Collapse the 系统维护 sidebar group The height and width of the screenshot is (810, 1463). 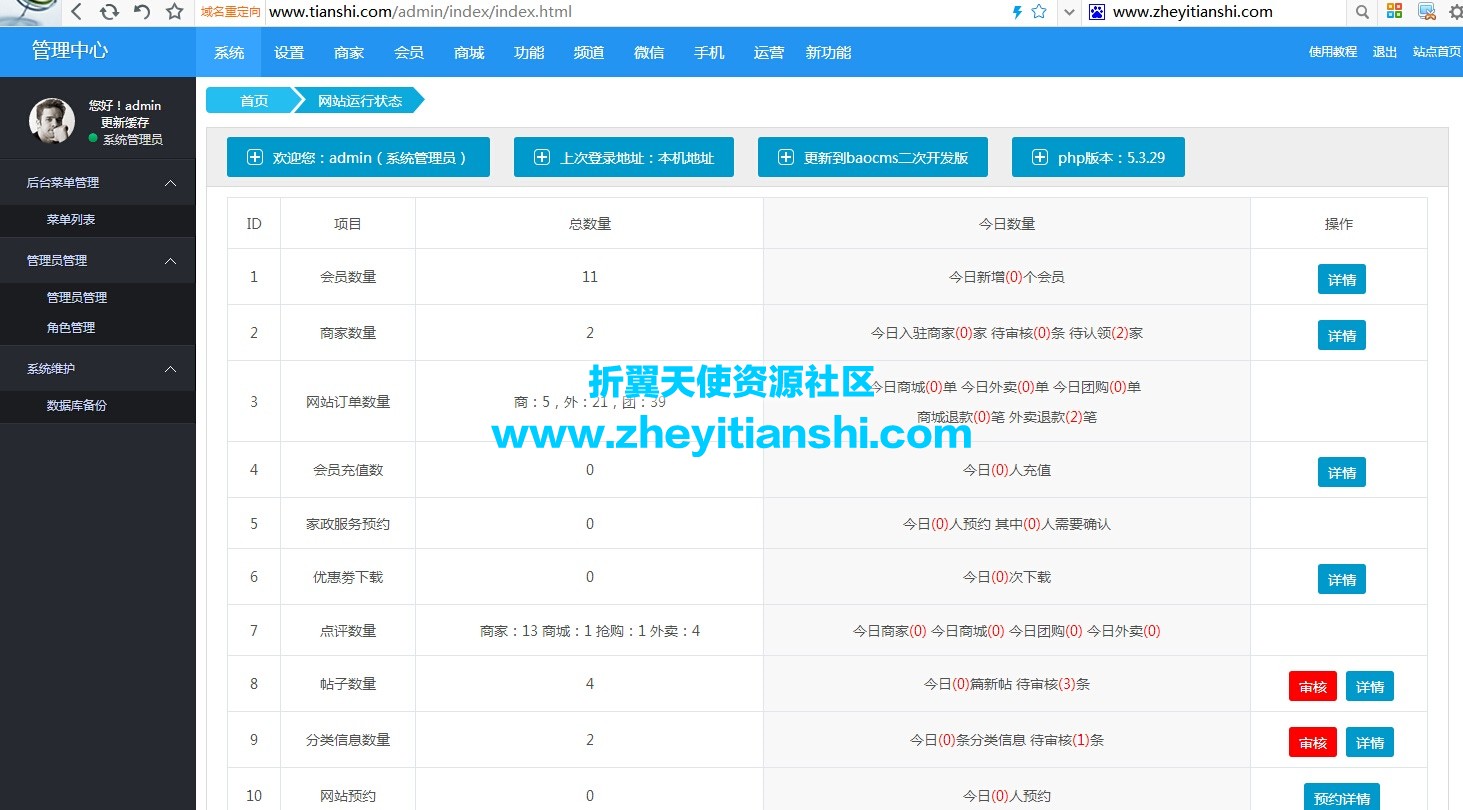(x=170, y=368)
